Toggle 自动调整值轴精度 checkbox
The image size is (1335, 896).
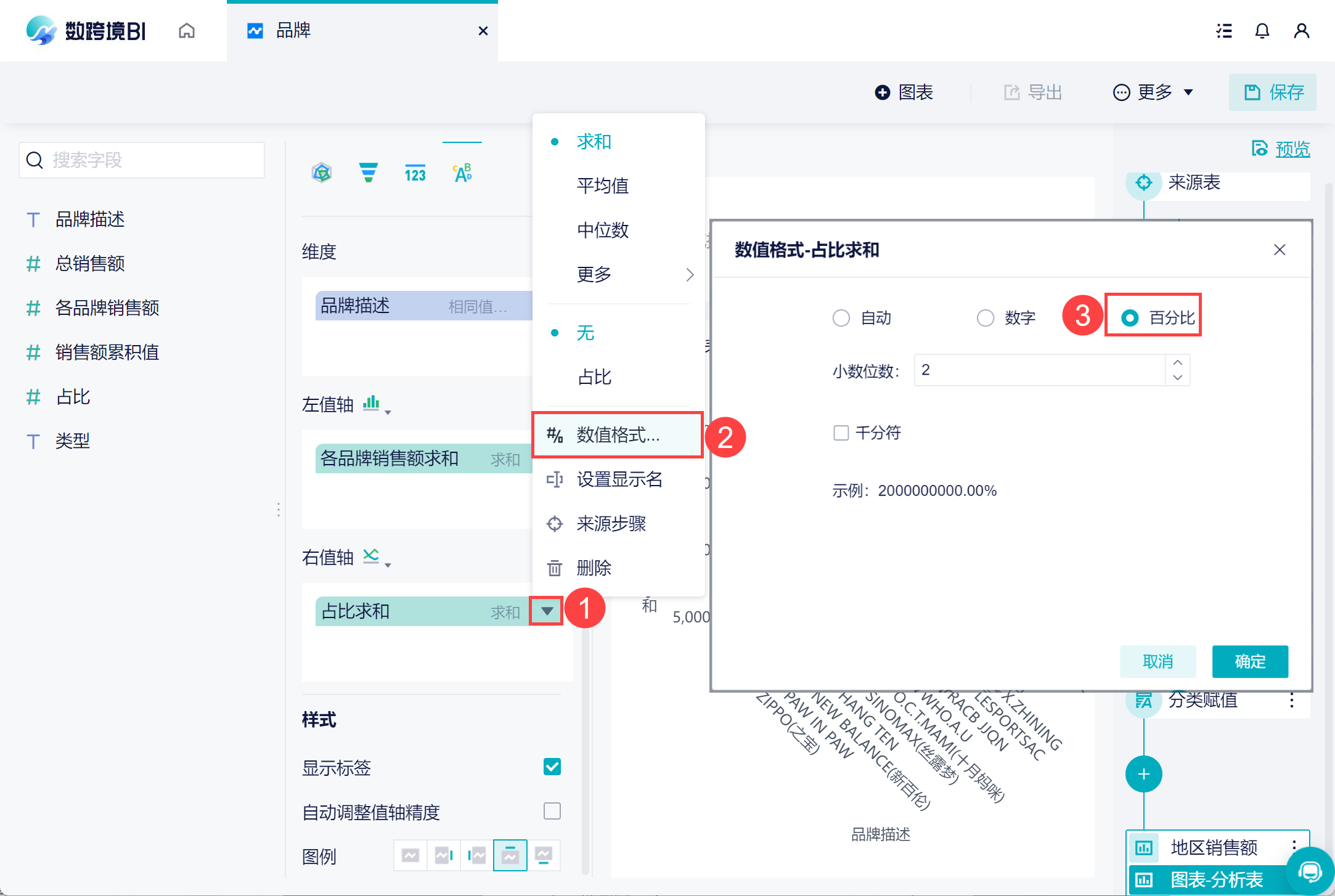(x=552, y=811)
